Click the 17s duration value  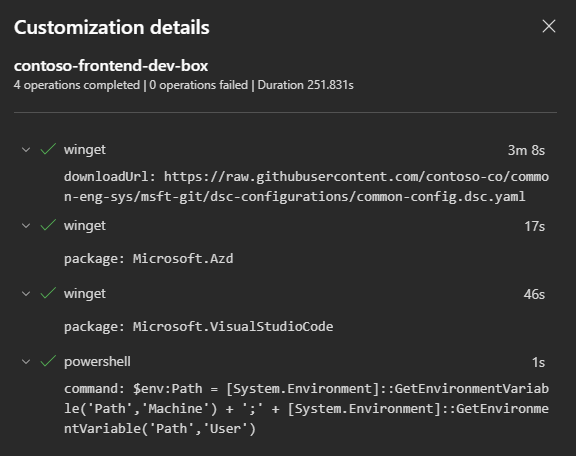click(x=534, y=226)
